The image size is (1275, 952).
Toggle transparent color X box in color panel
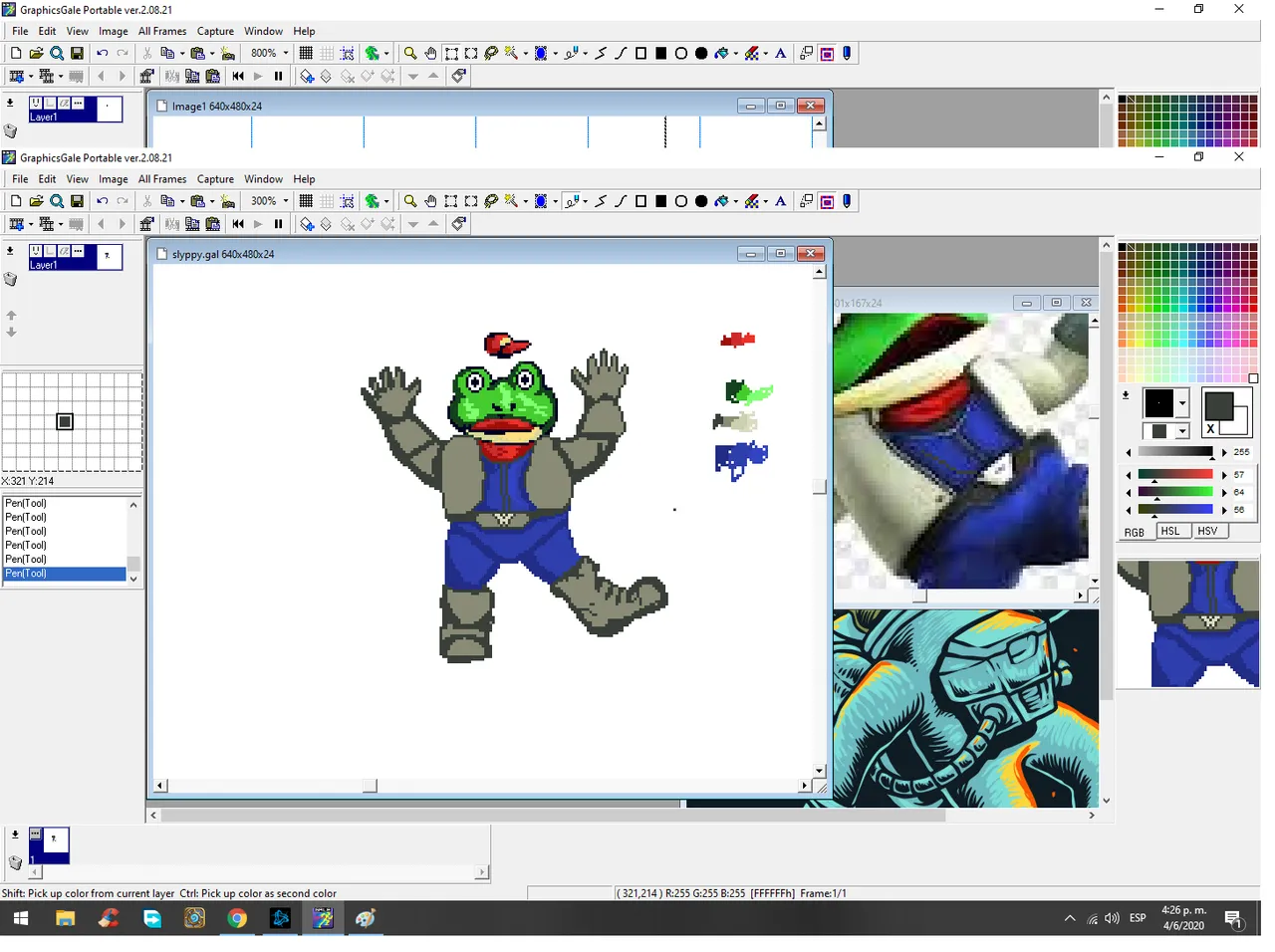click(1210, 429)
